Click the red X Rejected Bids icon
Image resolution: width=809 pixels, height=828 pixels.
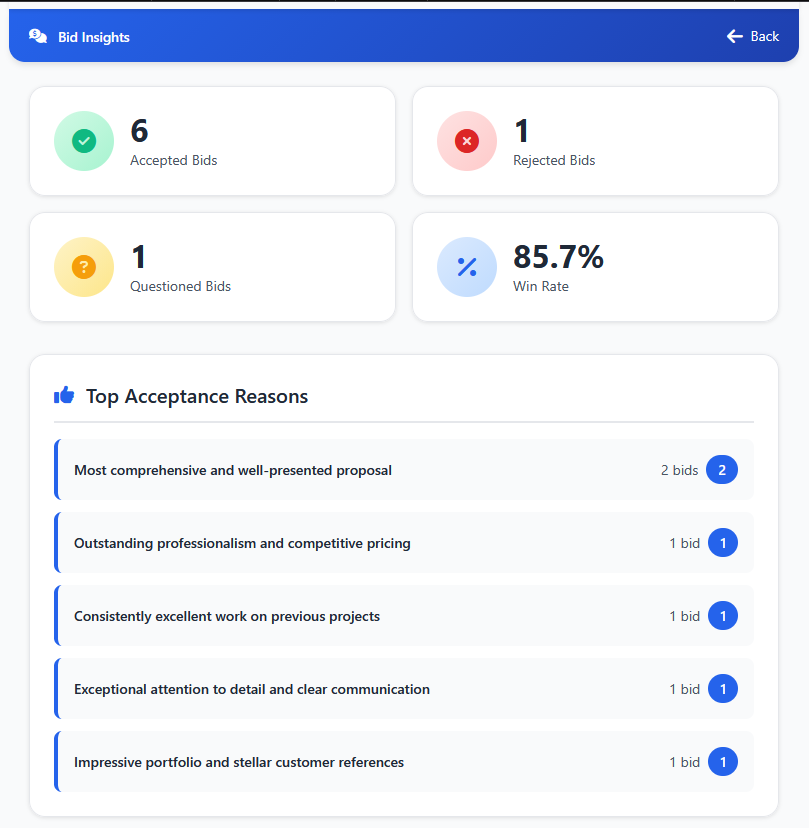[x=466, y=141]
